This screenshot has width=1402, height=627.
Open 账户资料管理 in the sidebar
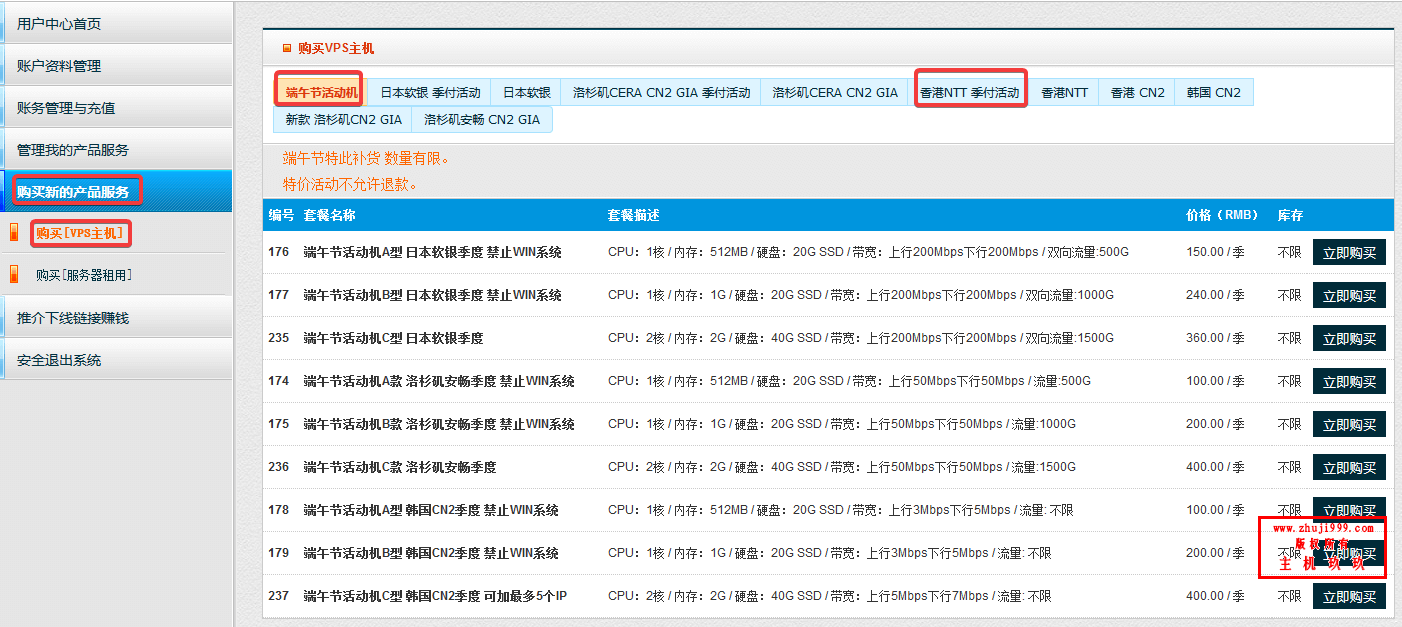pos(59,66)
